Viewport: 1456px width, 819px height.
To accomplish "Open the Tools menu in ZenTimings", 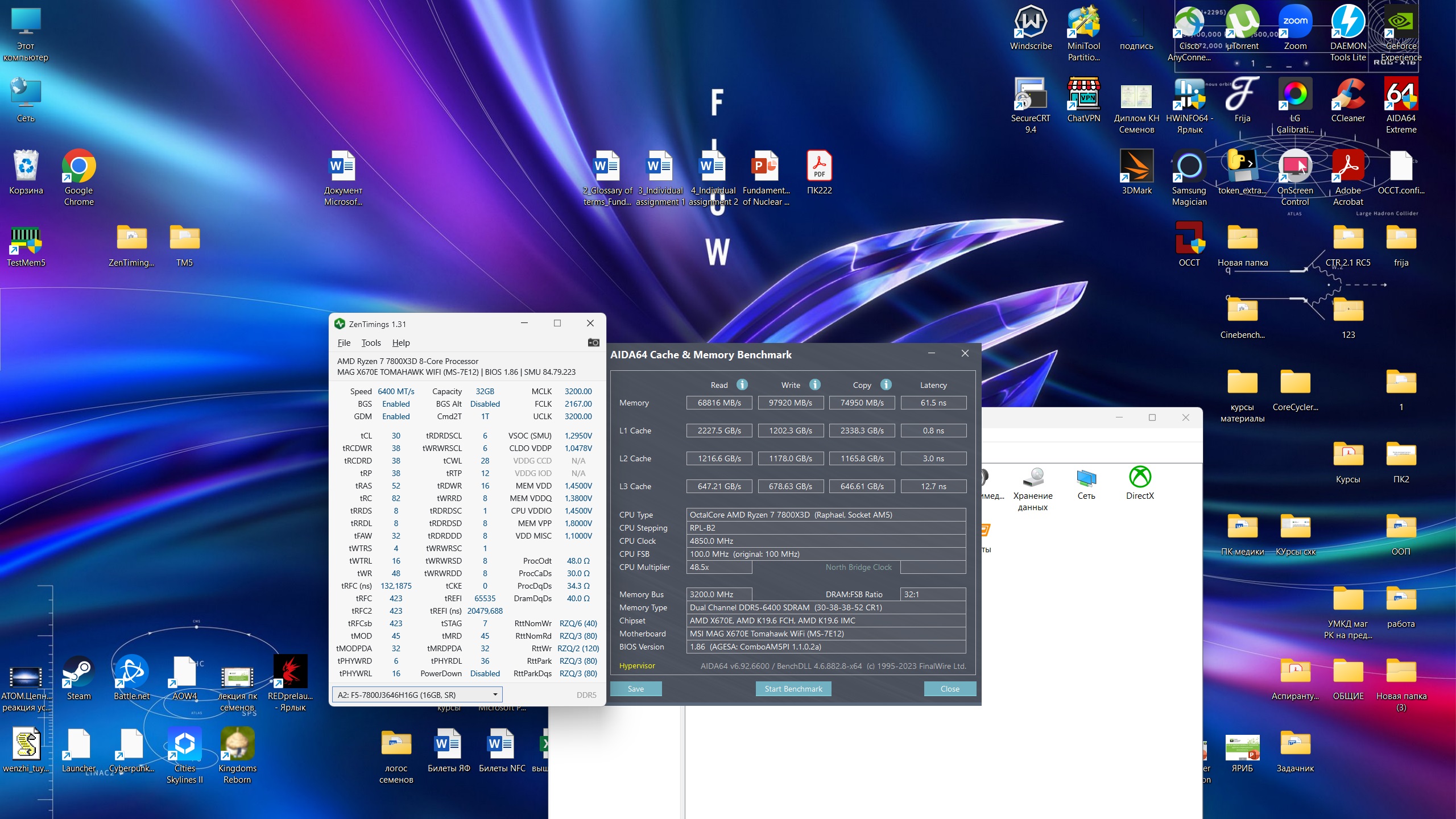I will 371,342.
